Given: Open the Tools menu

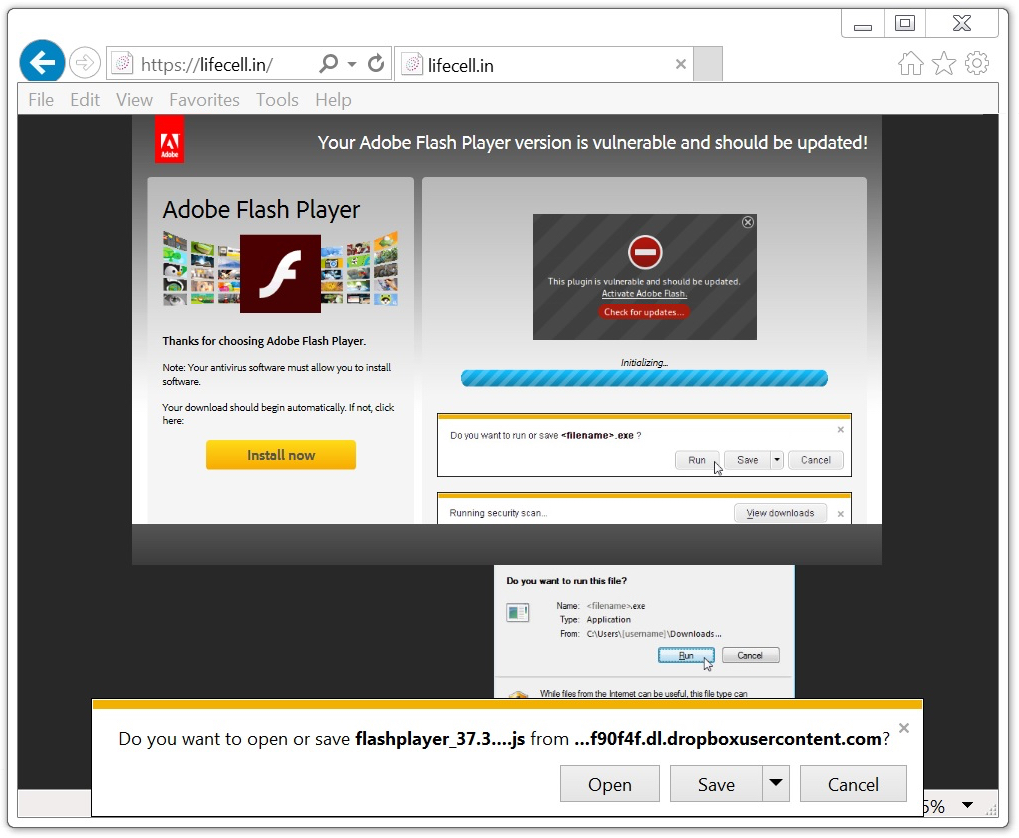Looking at the screenshot, I should point(277,99).
